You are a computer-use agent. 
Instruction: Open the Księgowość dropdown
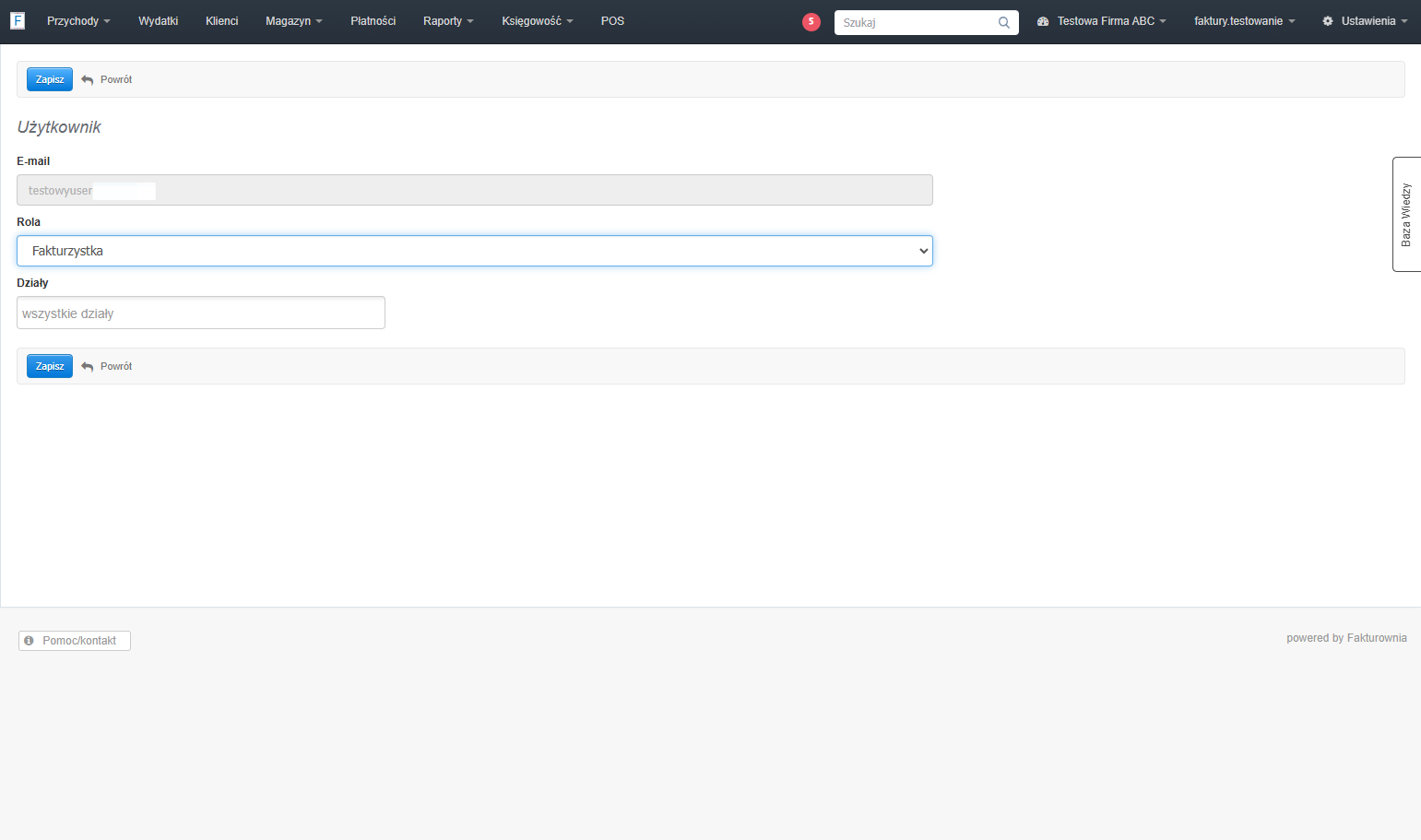tap(538, 21)
